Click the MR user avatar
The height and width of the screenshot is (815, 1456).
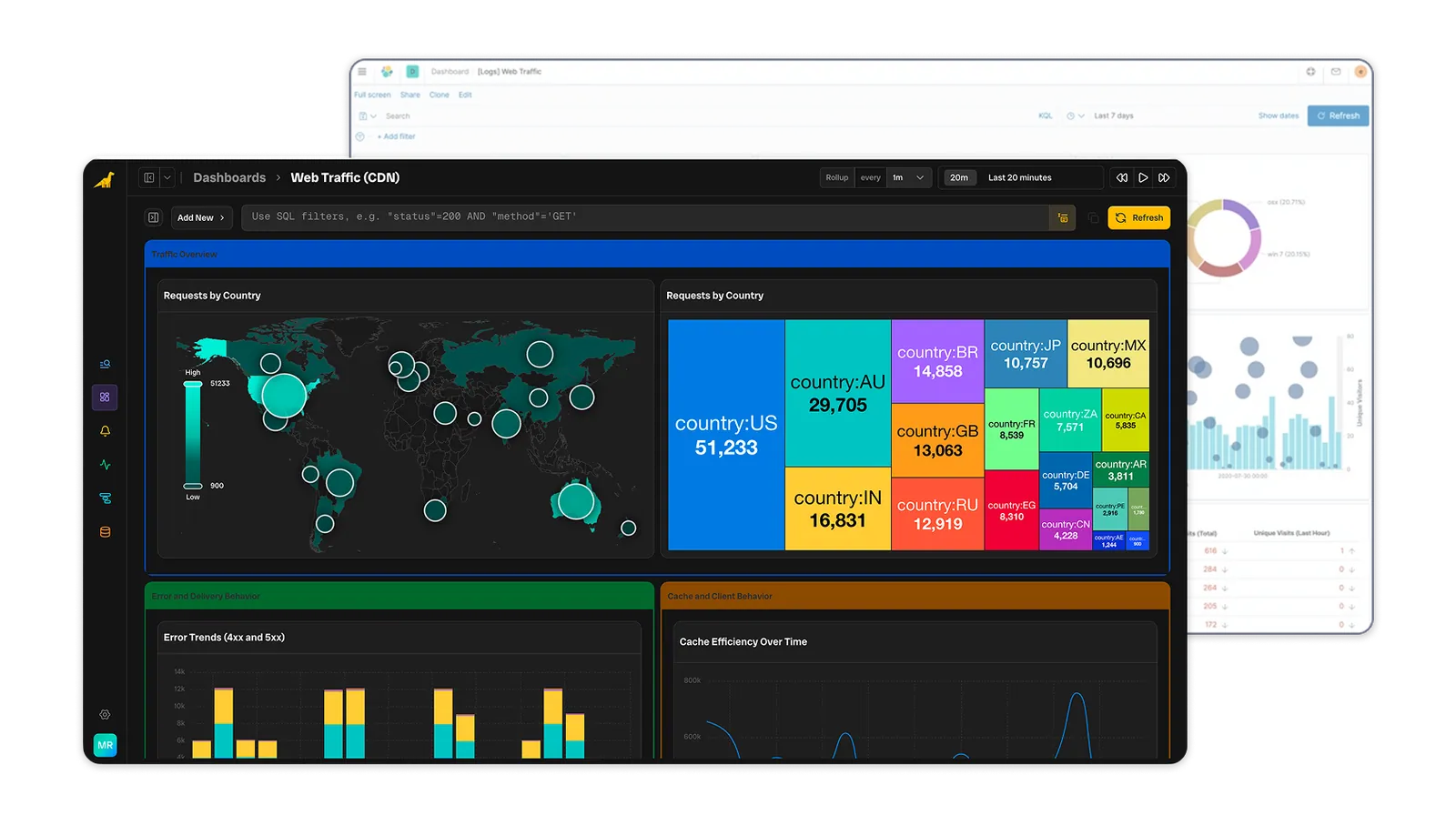point(106,745)
